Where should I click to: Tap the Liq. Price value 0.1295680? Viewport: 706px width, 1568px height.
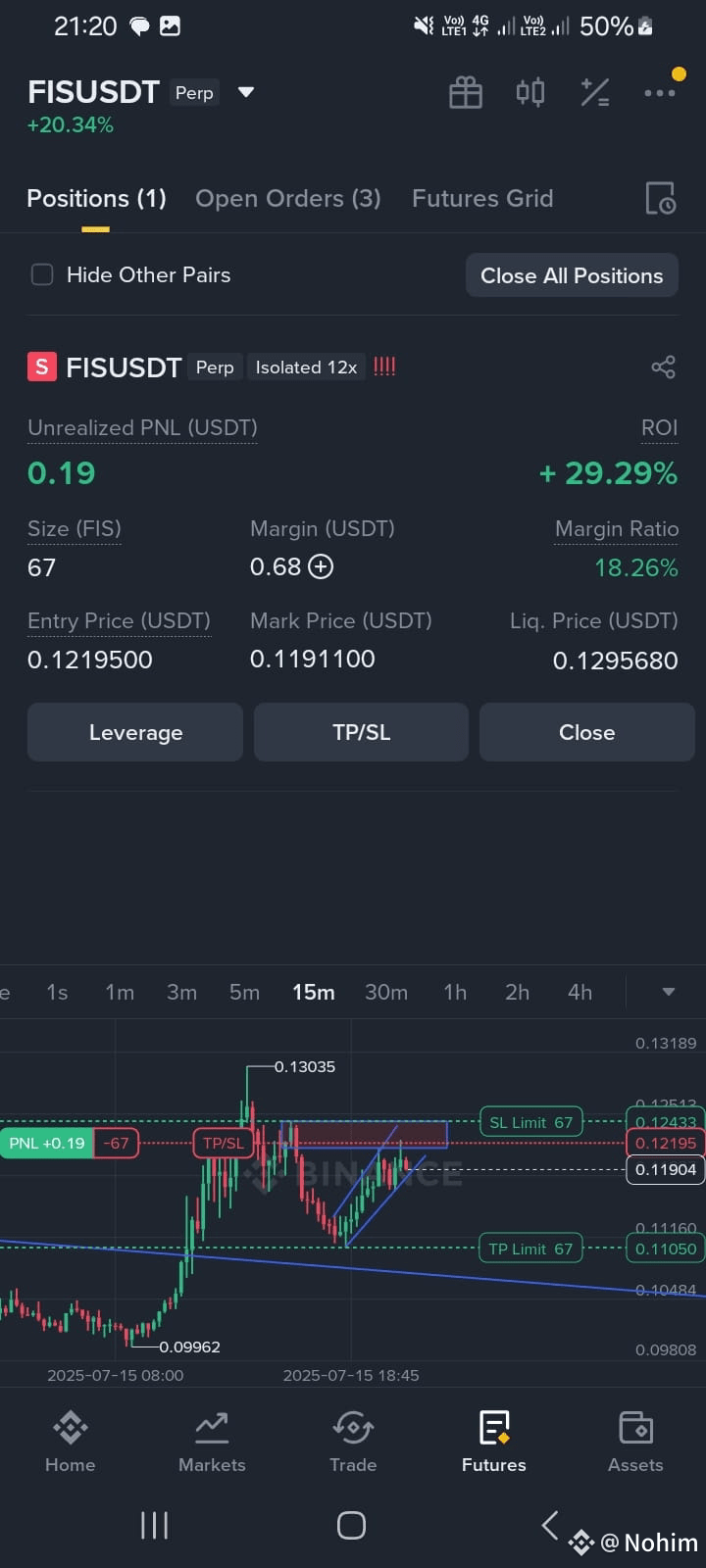pos(615,661)
